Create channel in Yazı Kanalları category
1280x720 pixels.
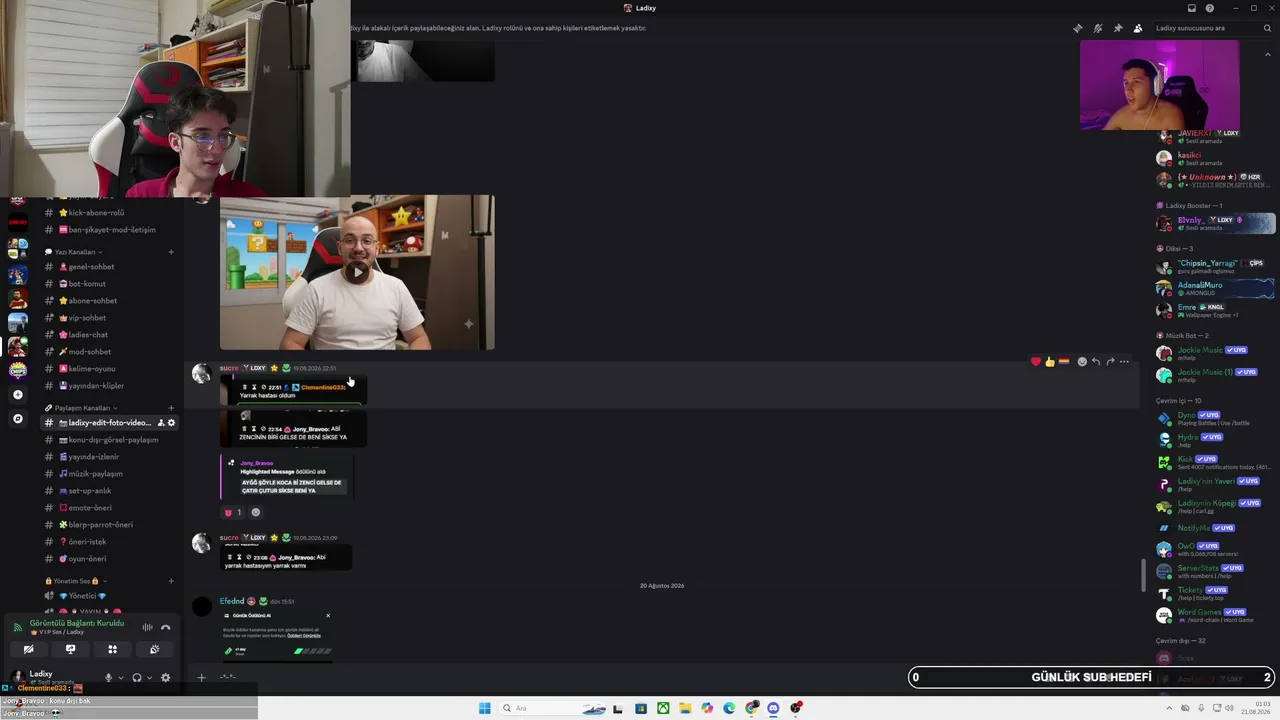[x=171, y=252]
